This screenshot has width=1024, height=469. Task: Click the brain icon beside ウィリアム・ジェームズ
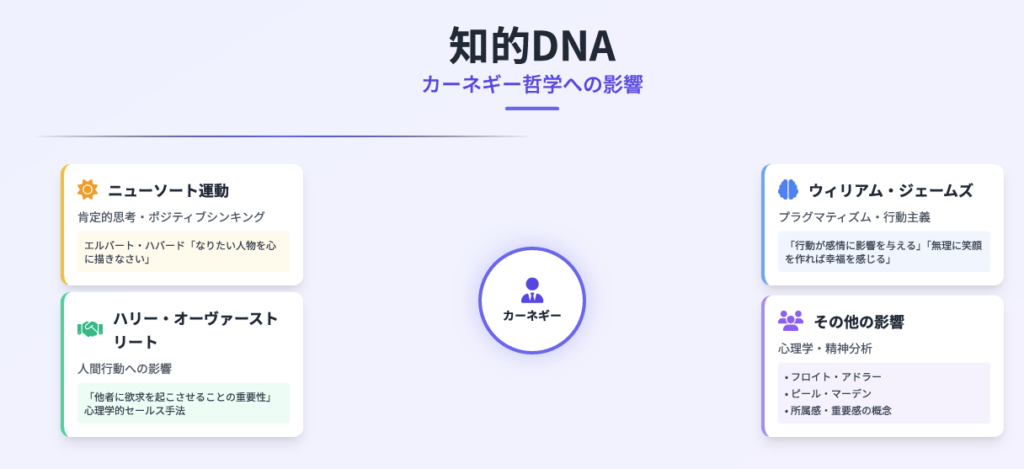click(x=788, y=190)
